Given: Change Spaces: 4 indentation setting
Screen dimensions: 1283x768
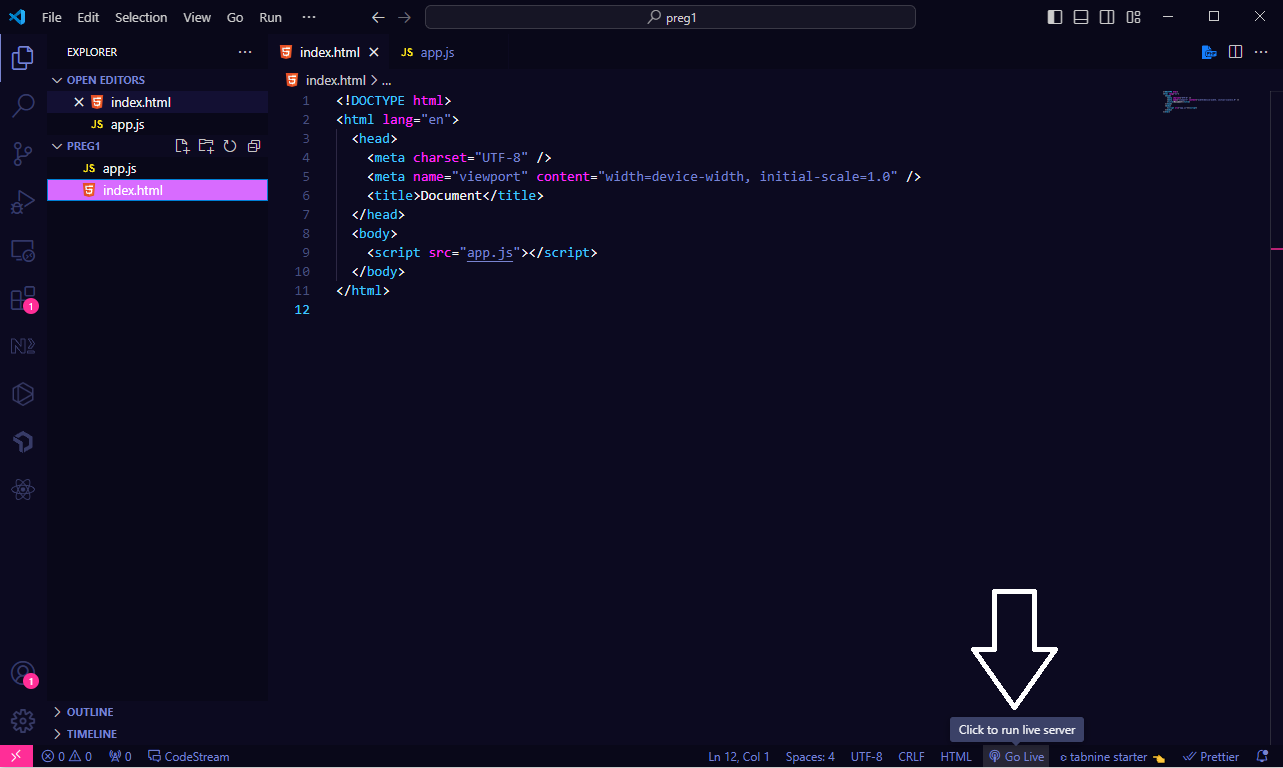Looking at the screenshot, I should click(x=810, y=757).
